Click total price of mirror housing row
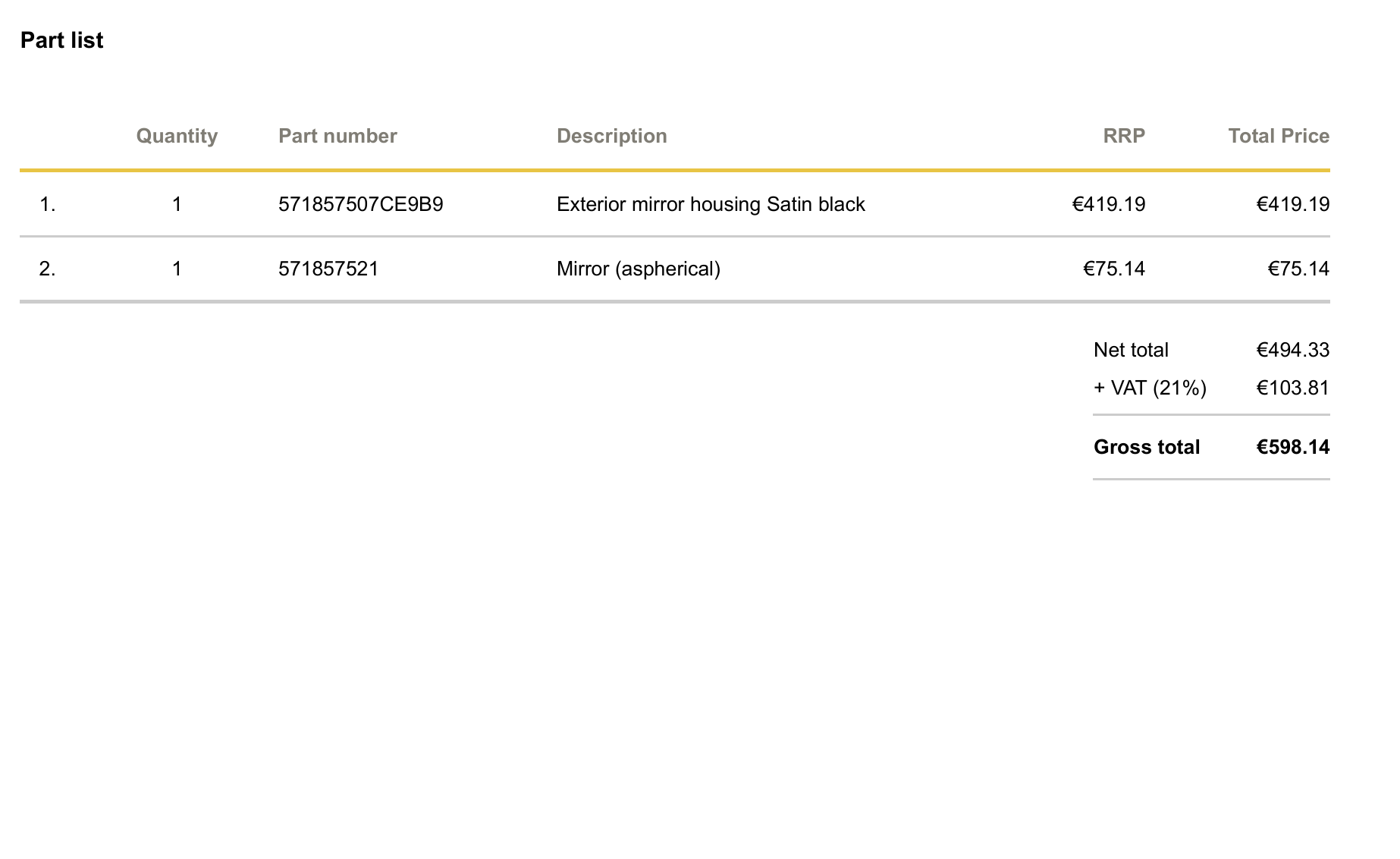The image size is (1400, 859). pos(1293,204)
